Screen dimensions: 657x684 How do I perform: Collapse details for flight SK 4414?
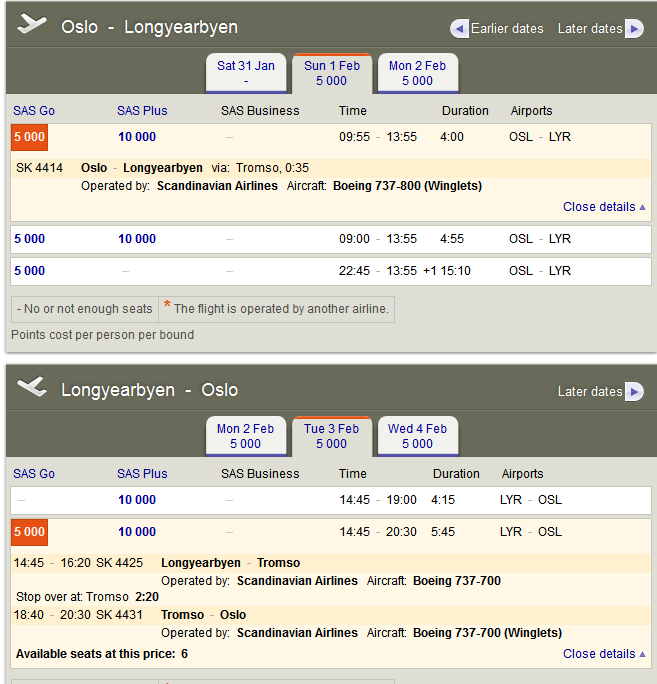click(x=604, y=207)
